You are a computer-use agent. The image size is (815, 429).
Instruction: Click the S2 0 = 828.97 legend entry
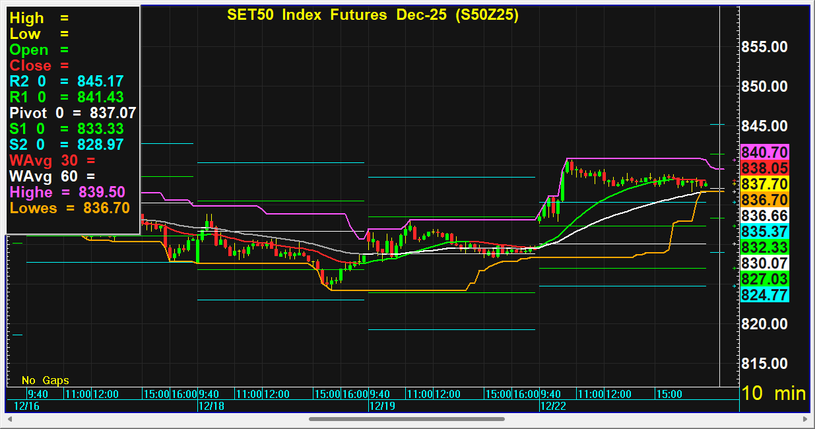pos(67,145)
